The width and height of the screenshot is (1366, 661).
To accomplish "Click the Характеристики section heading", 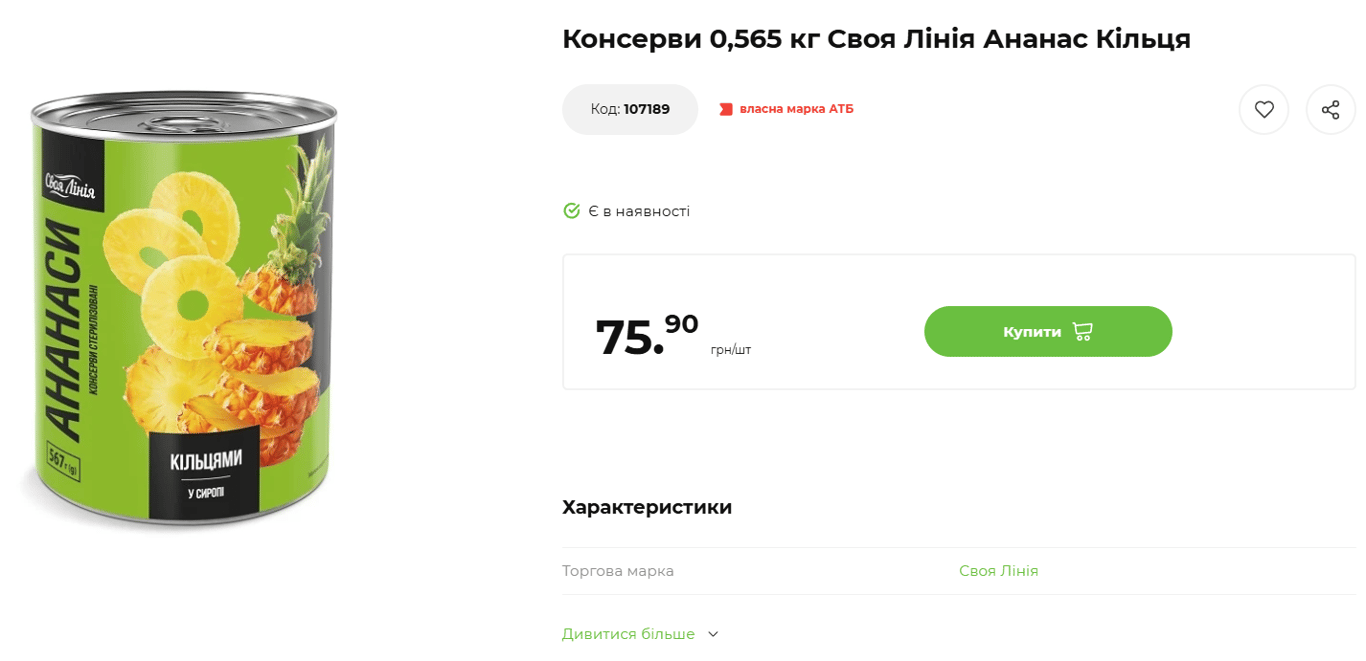I will click(647, 507).
